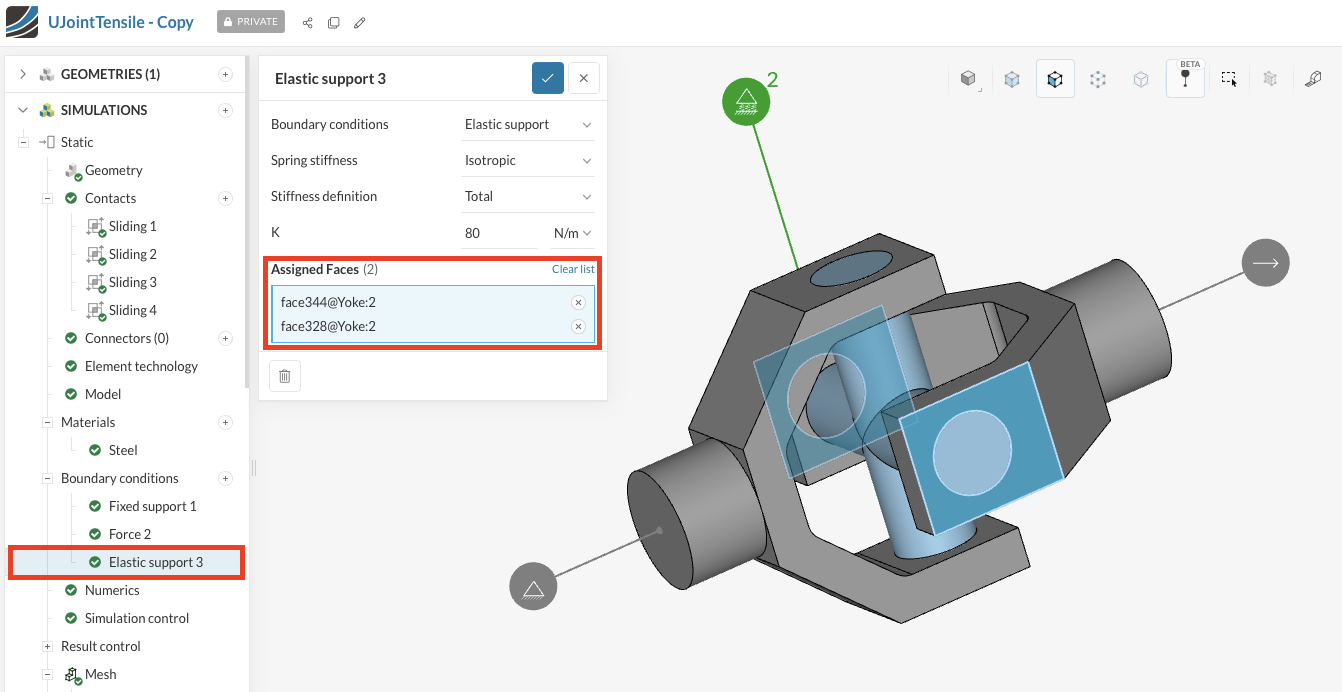The width and height of the screenshot is (1342, 692).
Task: Collapse the SIMULATIONS section
Action: [x=22, y=110]
